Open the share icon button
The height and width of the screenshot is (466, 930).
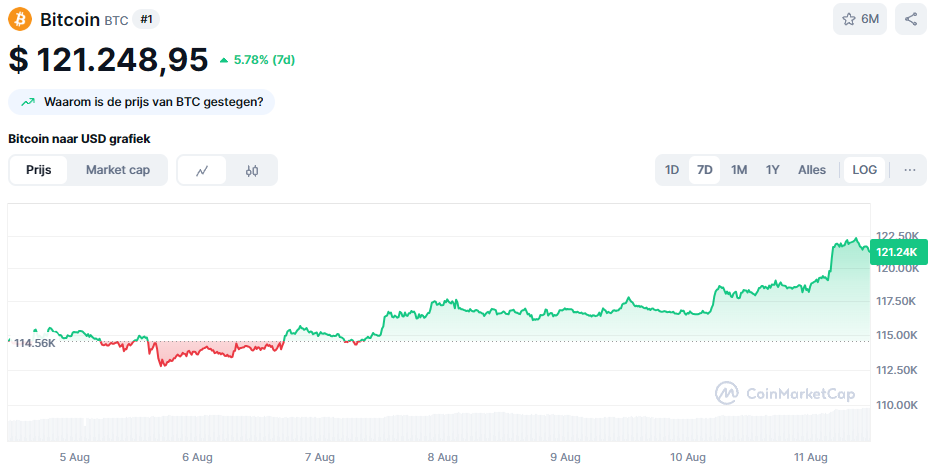click(910, 19)
